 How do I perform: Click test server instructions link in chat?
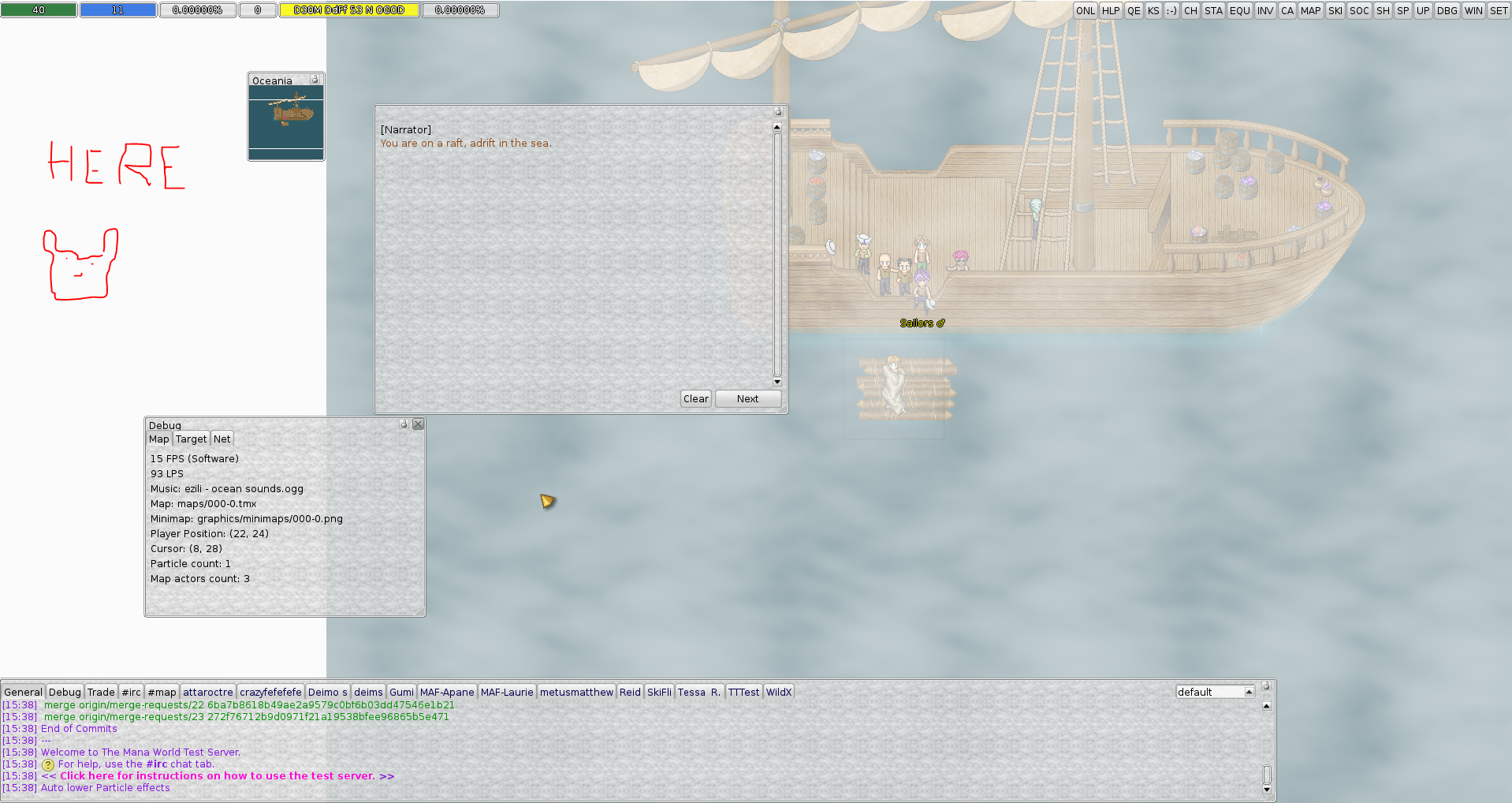pyautogui.click(x=218, y=776)
